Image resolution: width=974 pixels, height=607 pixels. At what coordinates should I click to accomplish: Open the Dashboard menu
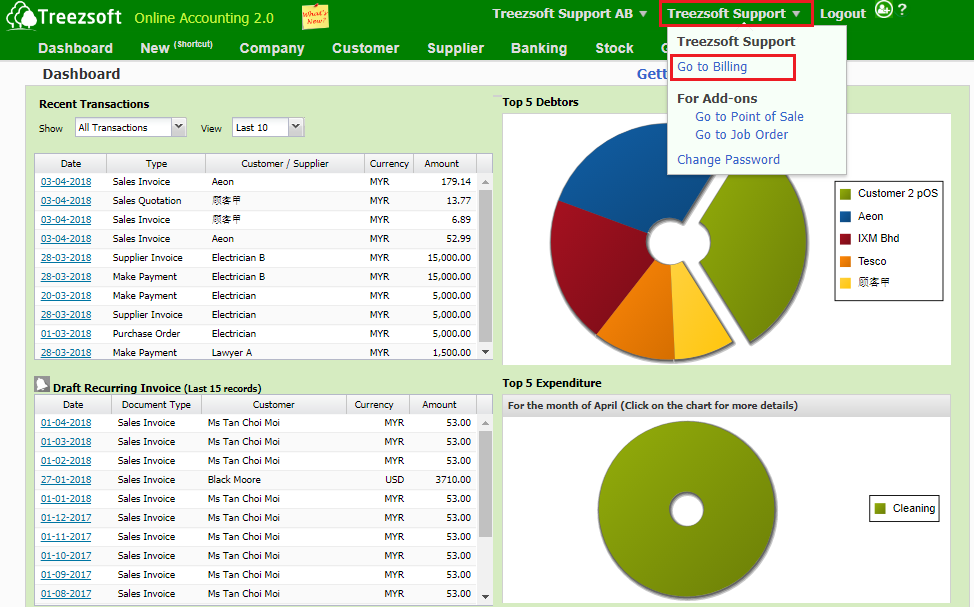[75, 48]
